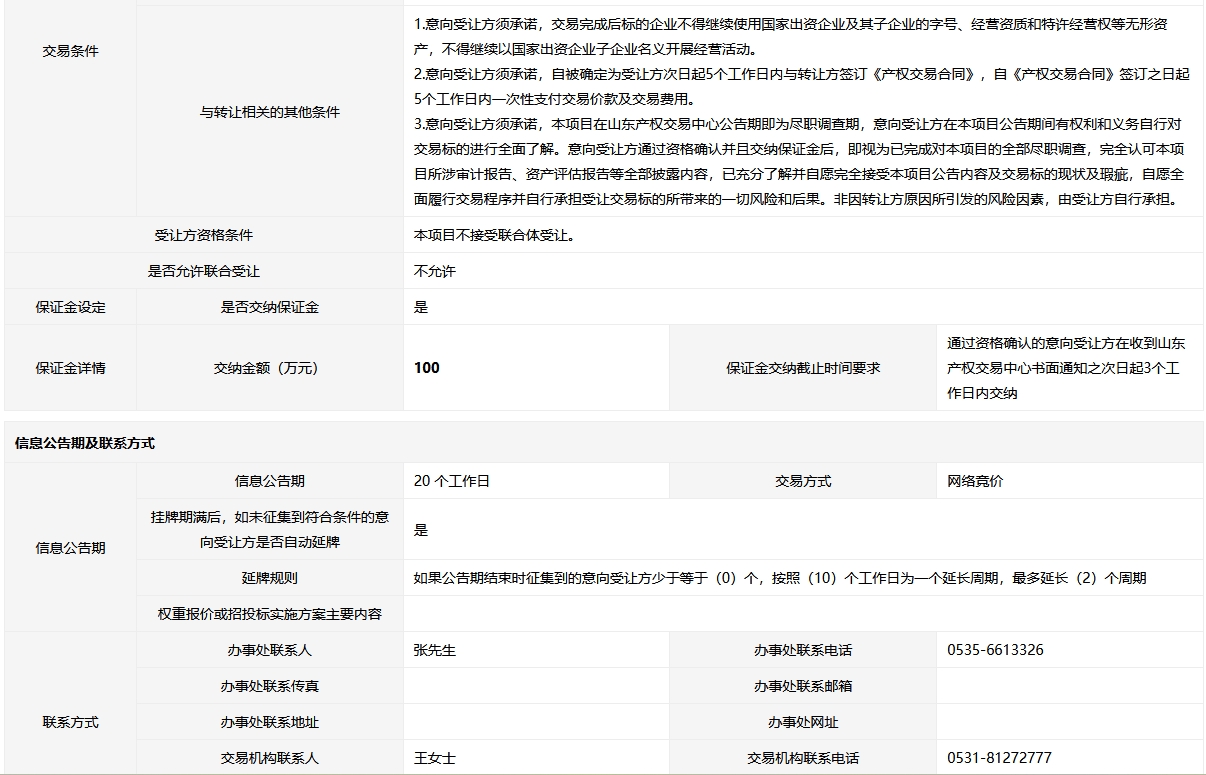This screenshot has height=775, width=1206.
Task: Click the '受让方资格条件' label
Action: (x=203, y=235)
